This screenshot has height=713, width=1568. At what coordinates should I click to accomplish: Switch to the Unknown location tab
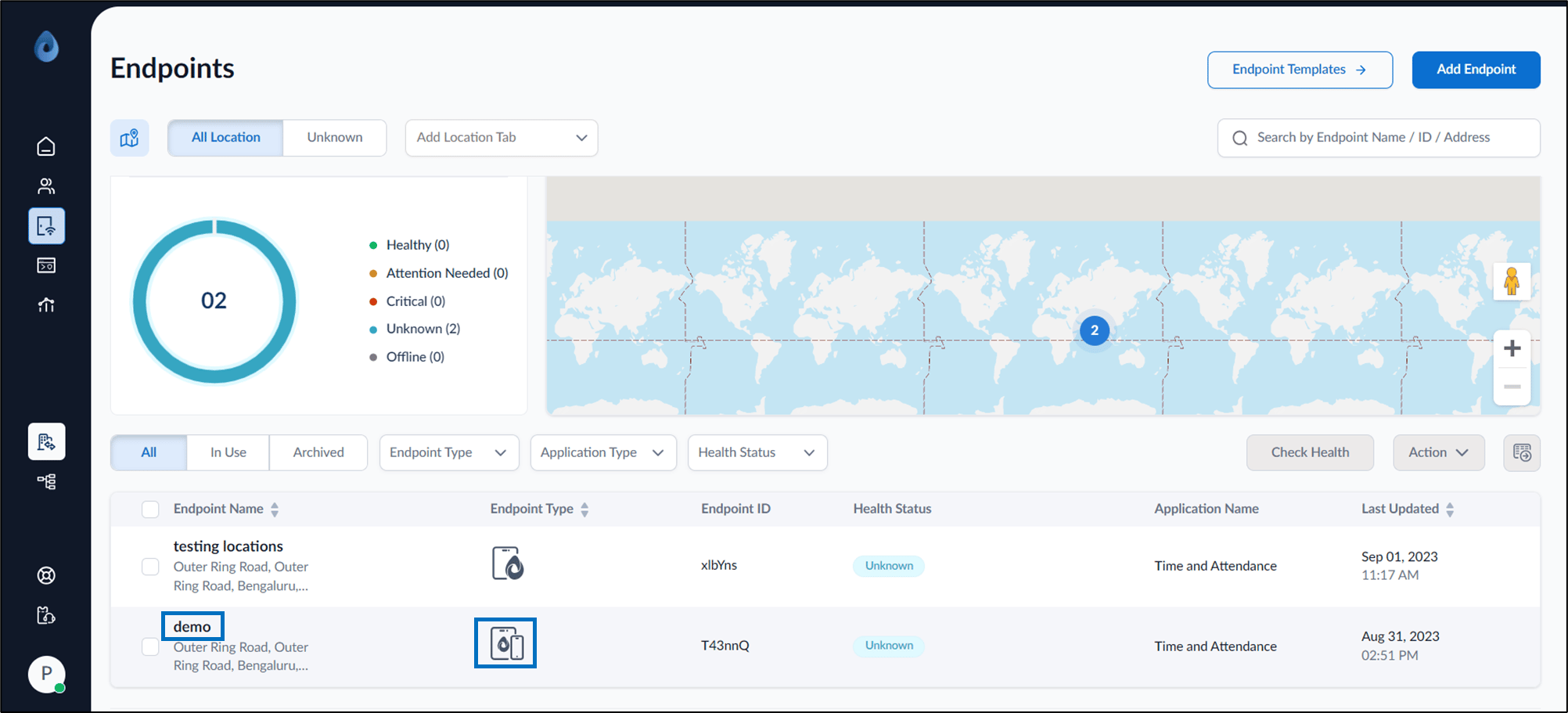(x=335, y=138)
